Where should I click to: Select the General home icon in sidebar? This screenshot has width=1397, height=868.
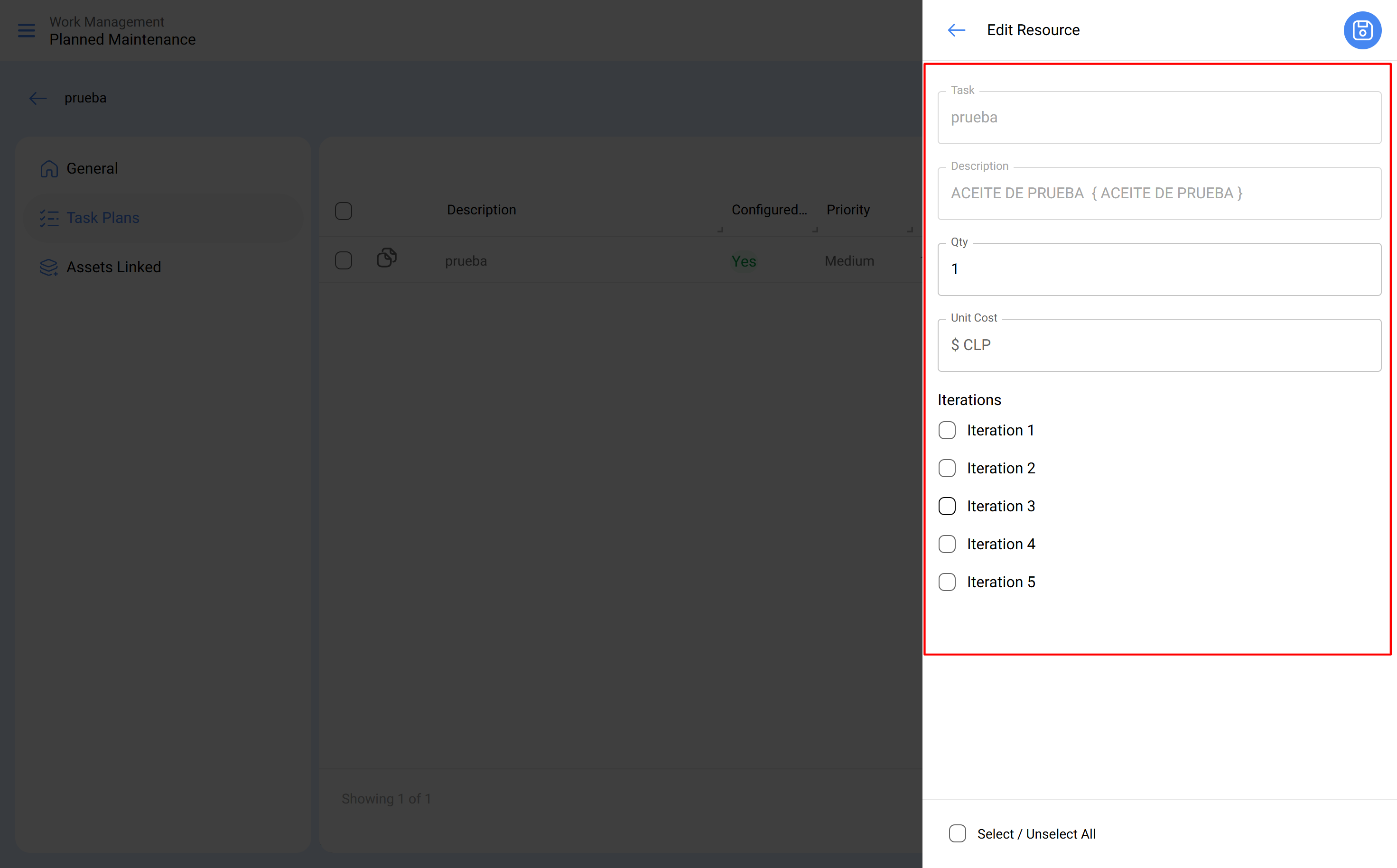point(49,168)
